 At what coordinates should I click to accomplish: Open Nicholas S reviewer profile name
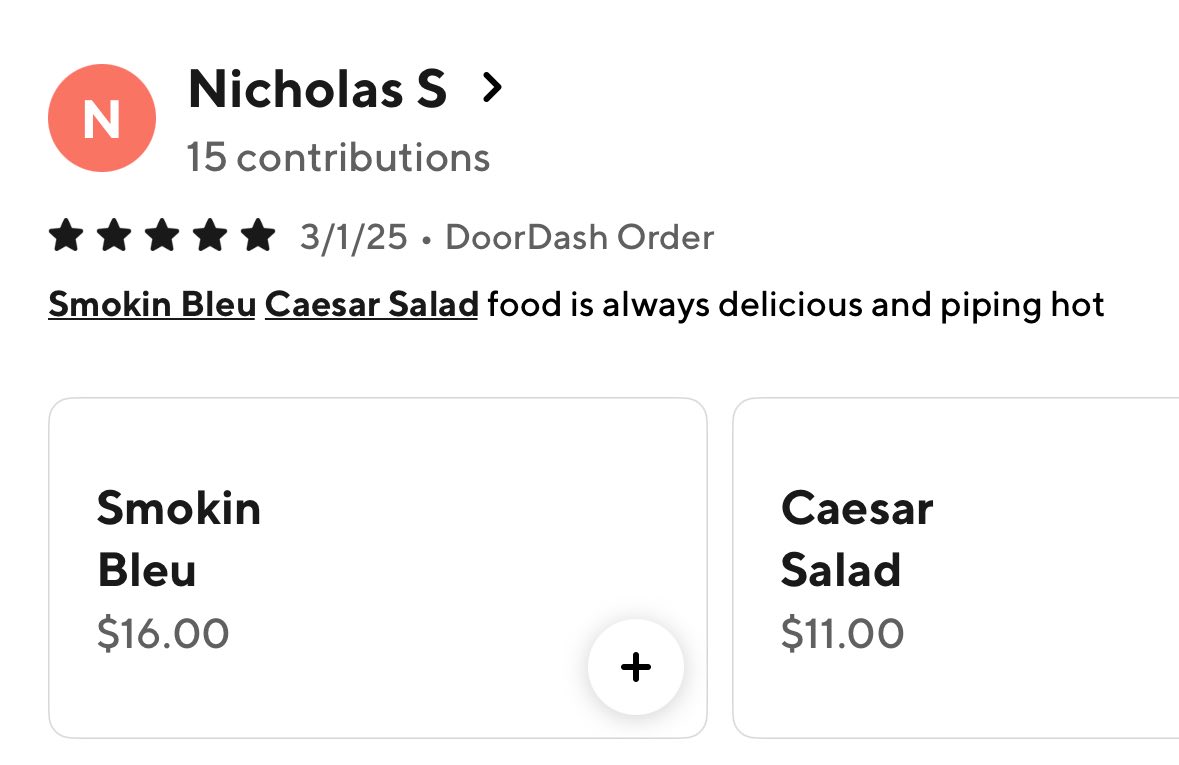tap(317, 90)
